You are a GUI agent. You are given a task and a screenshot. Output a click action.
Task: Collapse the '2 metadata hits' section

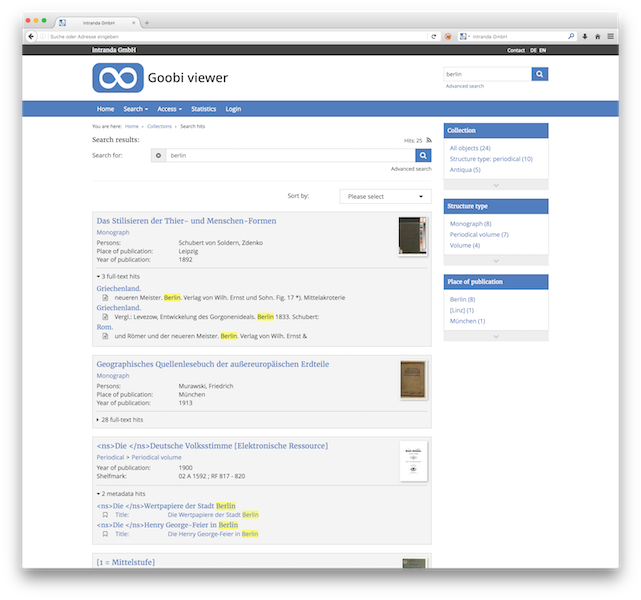pyautogui.click(x=121, y=494)
